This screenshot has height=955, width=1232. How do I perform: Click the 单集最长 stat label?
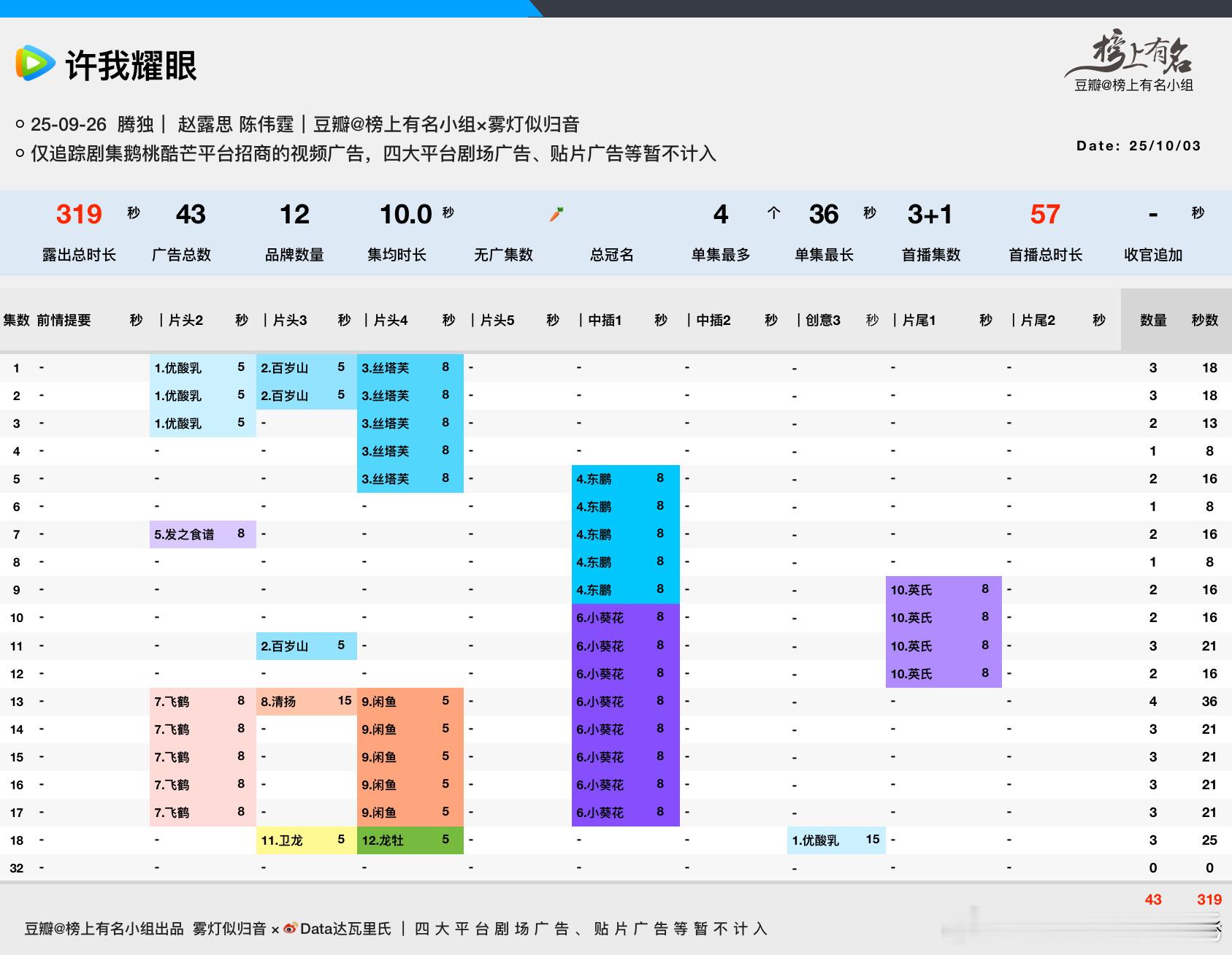[824, 255]
